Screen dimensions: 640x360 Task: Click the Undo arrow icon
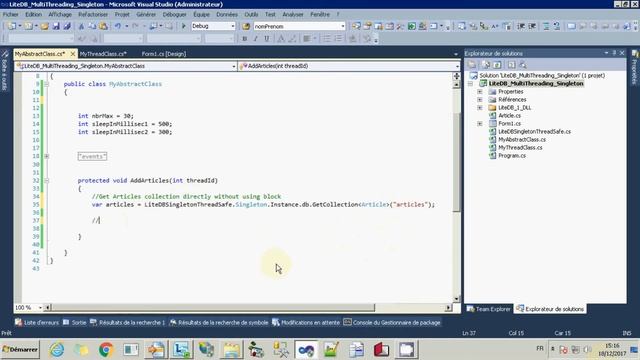click(118, 26)
